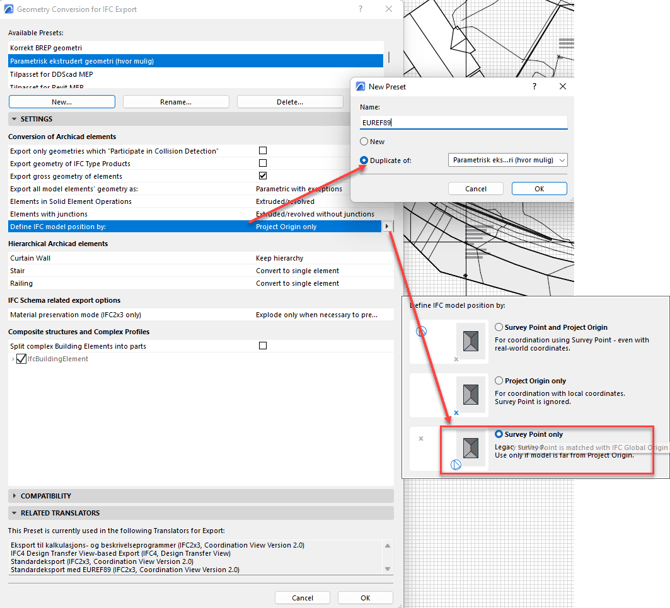
Task: Click the Project Origin only preview icon
Action: coord(469,392)
